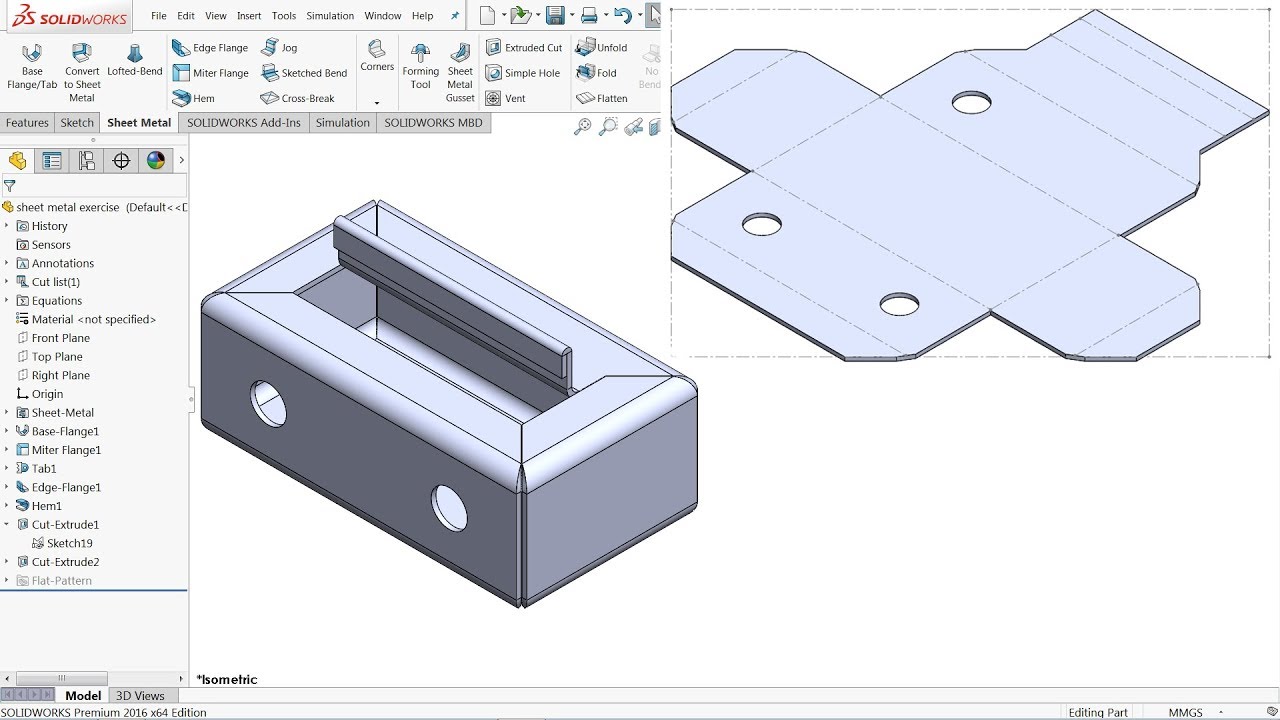The image size is (1280, 720).
Task: Open the Corners dropdown arrow
Action: click(377, 102)
